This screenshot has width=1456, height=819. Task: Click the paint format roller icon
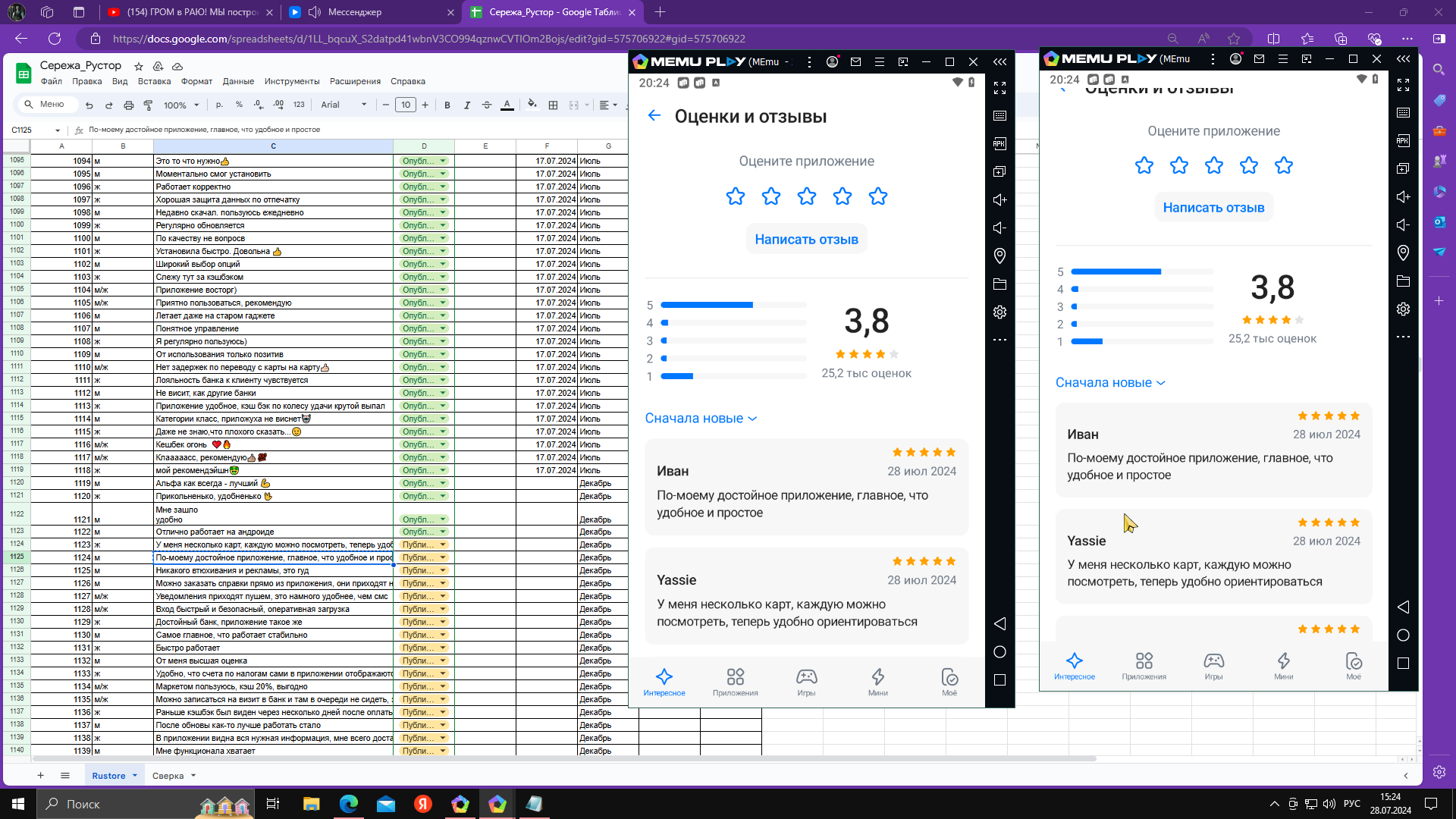(149, 105)
